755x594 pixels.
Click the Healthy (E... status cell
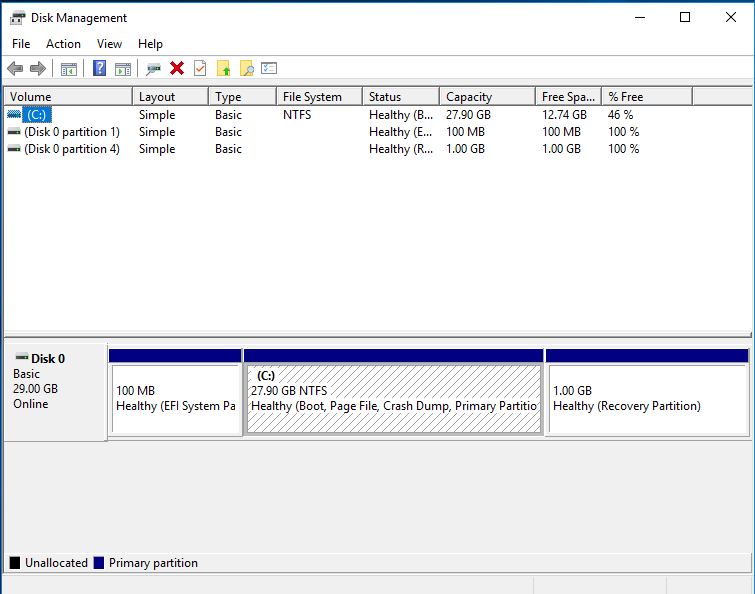pyautogui.click(x=401, y=132)
